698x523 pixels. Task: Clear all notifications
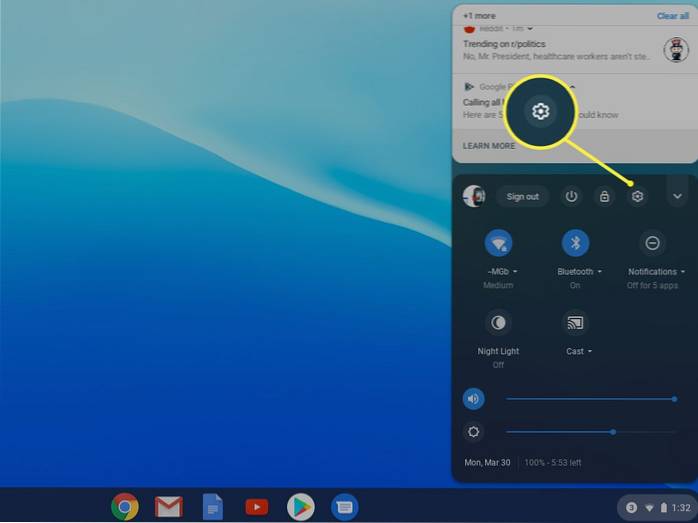point(672,16)
